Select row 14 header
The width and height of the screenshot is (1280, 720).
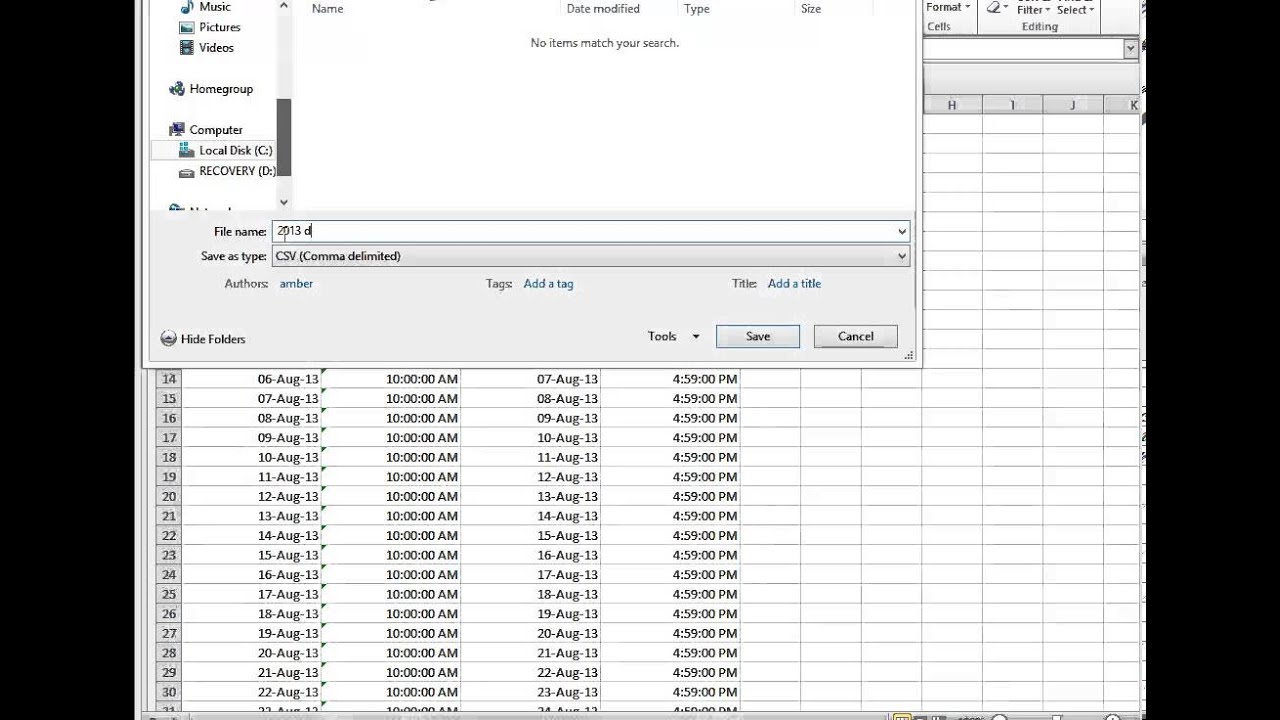click(168, 379)
